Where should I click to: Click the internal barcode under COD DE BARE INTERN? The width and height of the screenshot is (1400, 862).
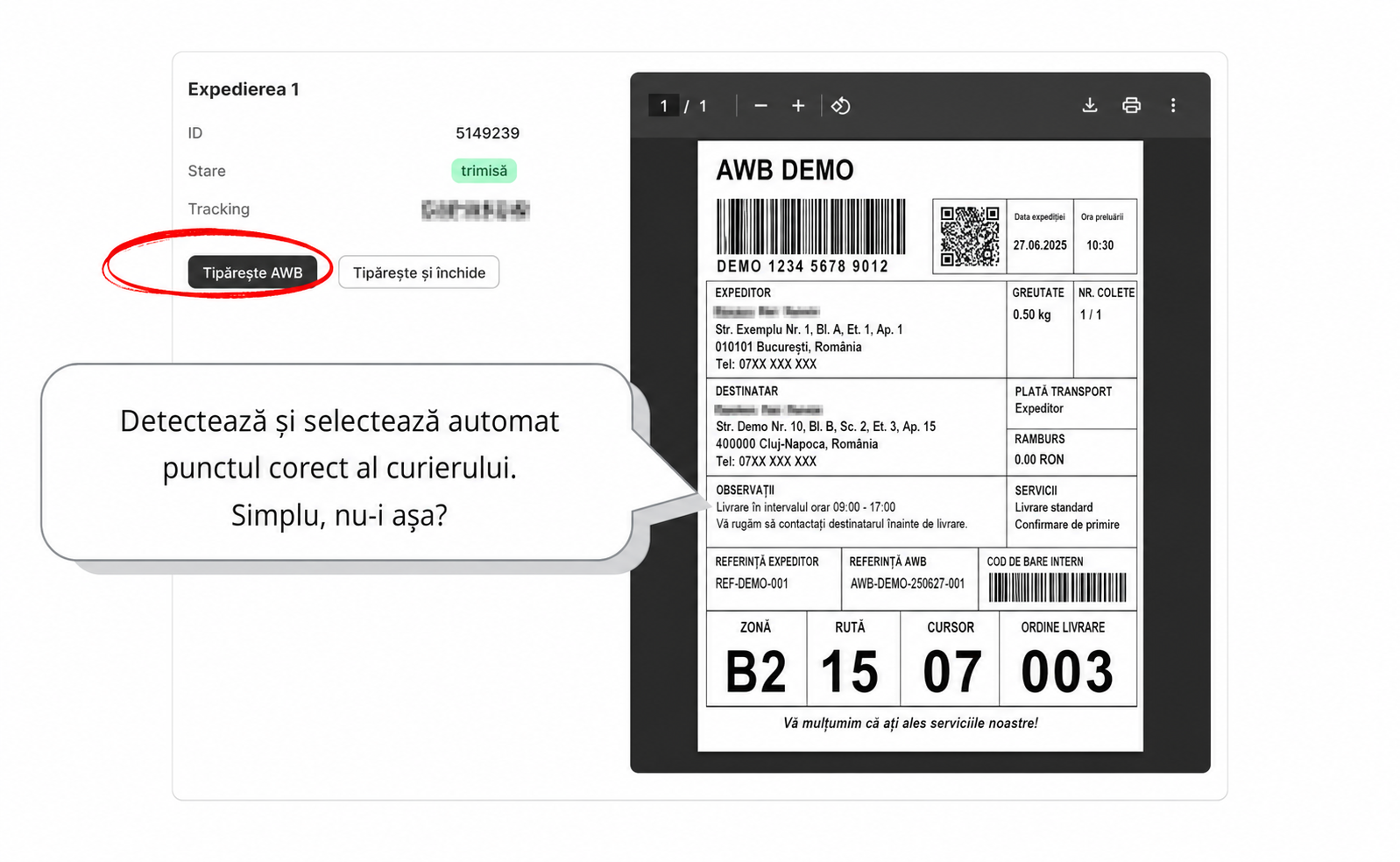[x=1057, y=587]
